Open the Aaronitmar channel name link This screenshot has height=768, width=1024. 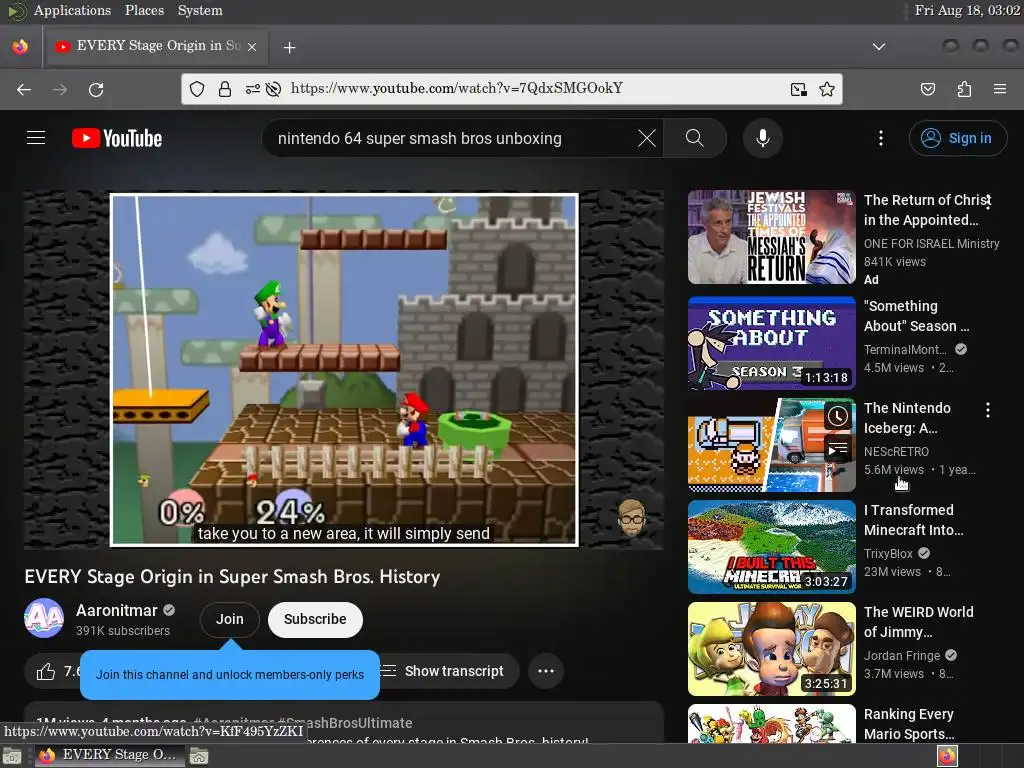[116, 610]
